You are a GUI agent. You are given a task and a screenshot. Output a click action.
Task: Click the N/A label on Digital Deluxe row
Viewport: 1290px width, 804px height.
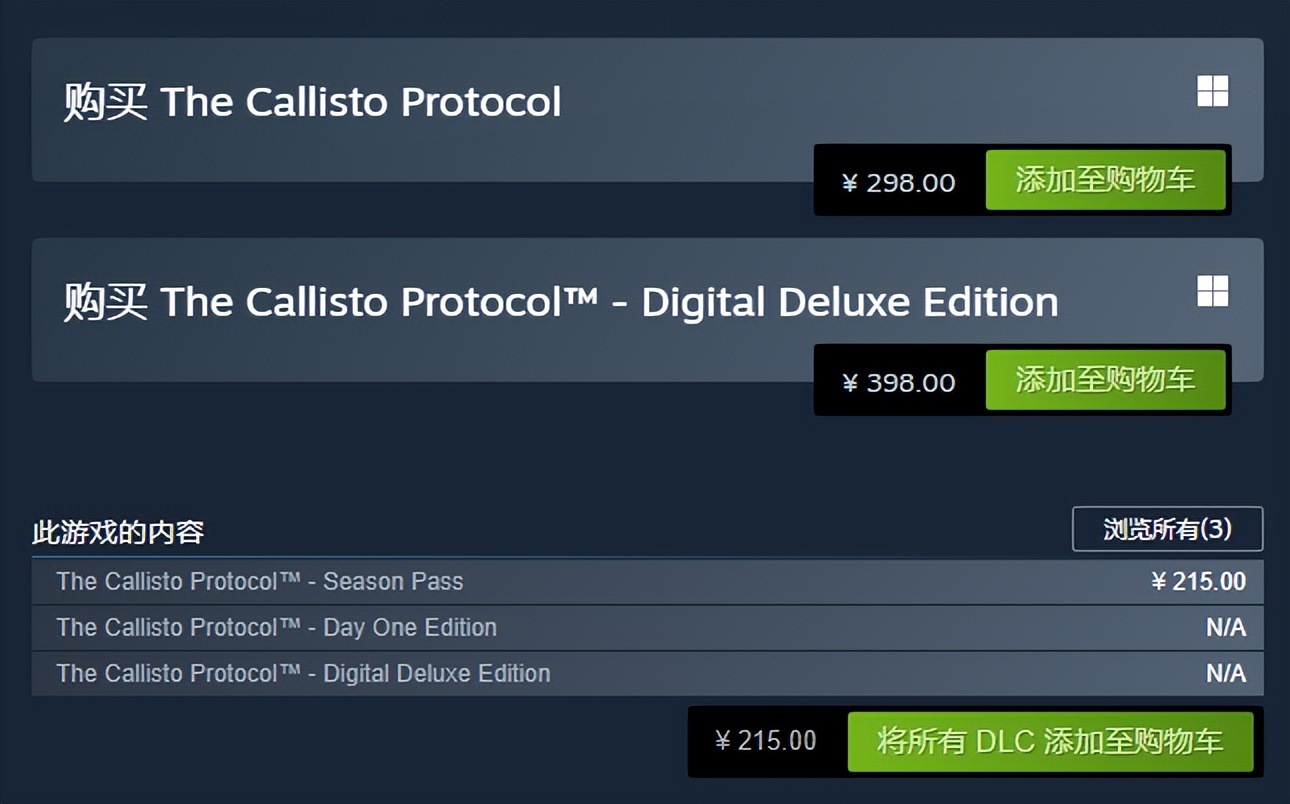pos(1225,674)
